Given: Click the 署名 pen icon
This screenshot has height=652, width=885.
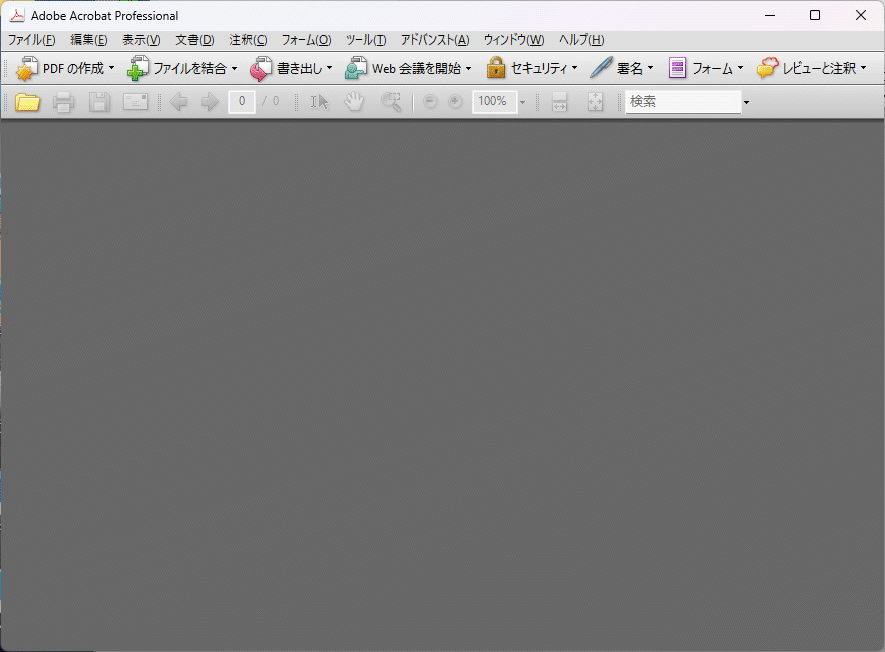Looking at the screenshot, I should tap(601, 67).
